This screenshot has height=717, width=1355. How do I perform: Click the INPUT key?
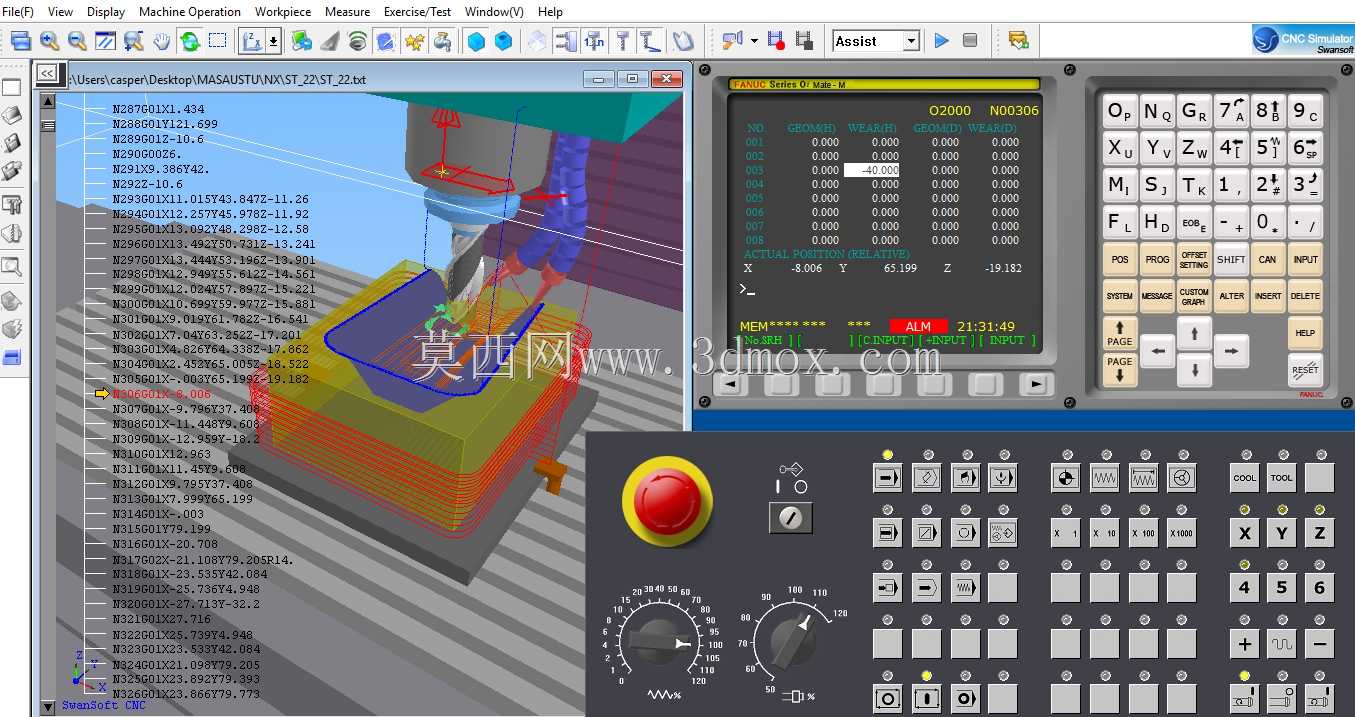pos(1305,259)
